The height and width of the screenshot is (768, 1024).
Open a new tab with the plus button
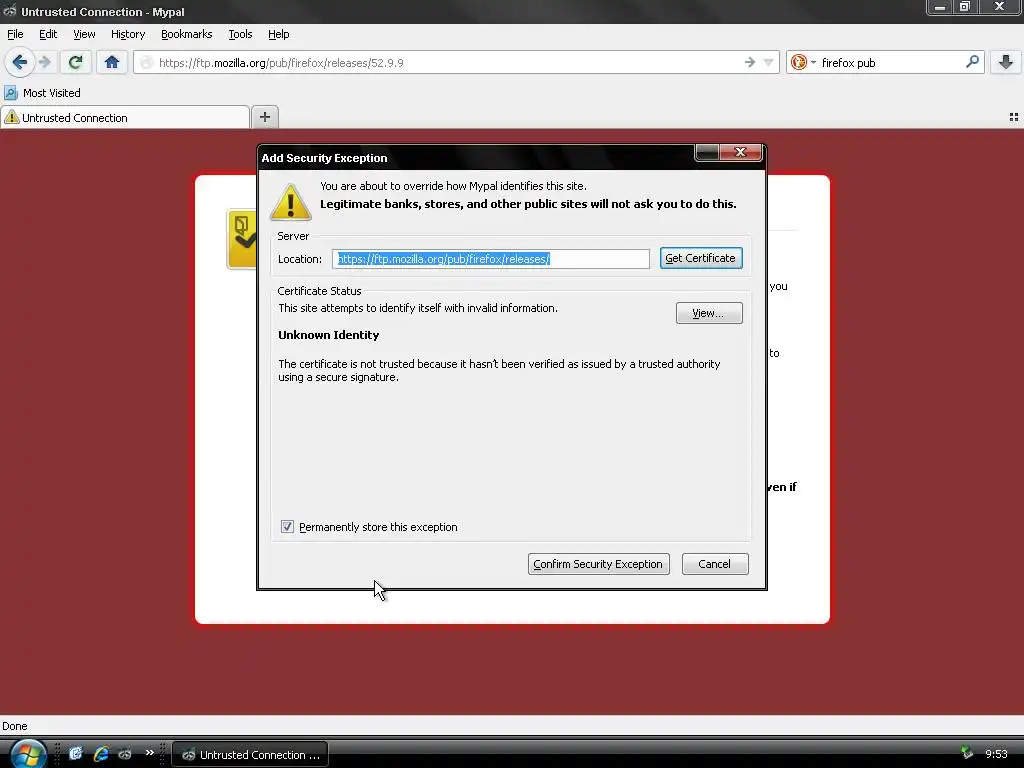tap(264, 117)
